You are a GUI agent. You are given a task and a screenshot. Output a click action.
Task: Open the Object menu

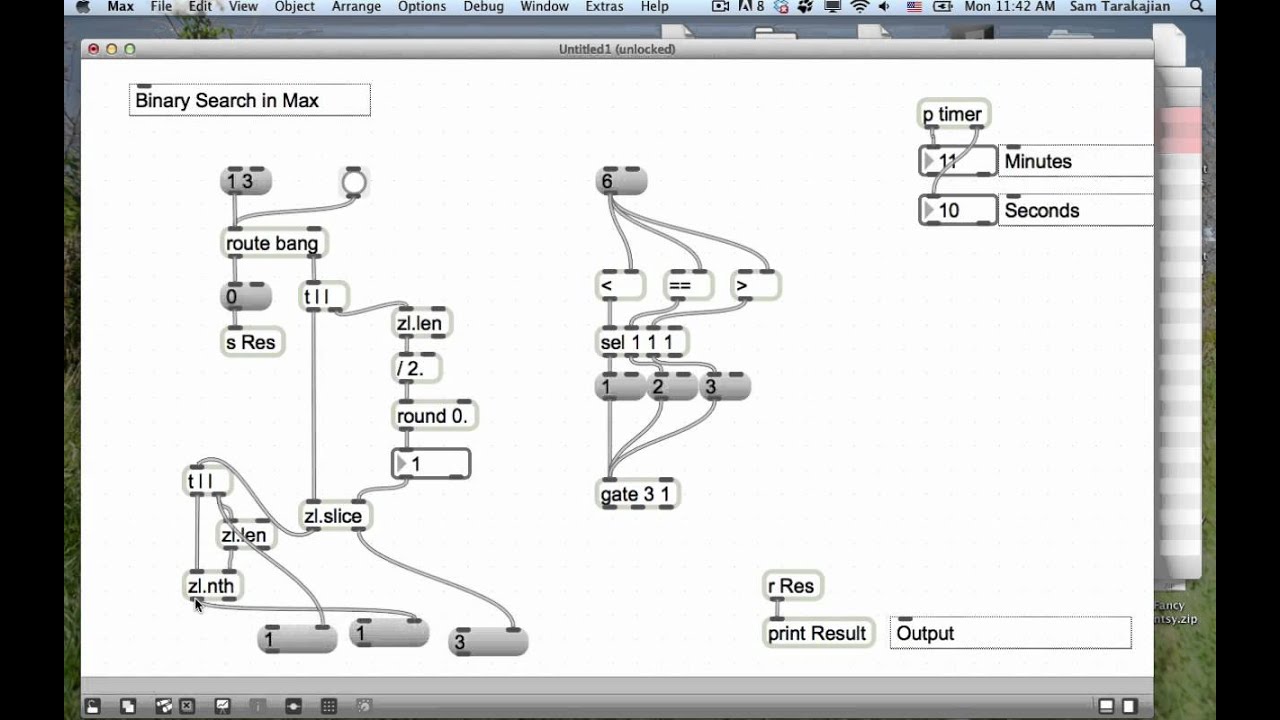295,7
